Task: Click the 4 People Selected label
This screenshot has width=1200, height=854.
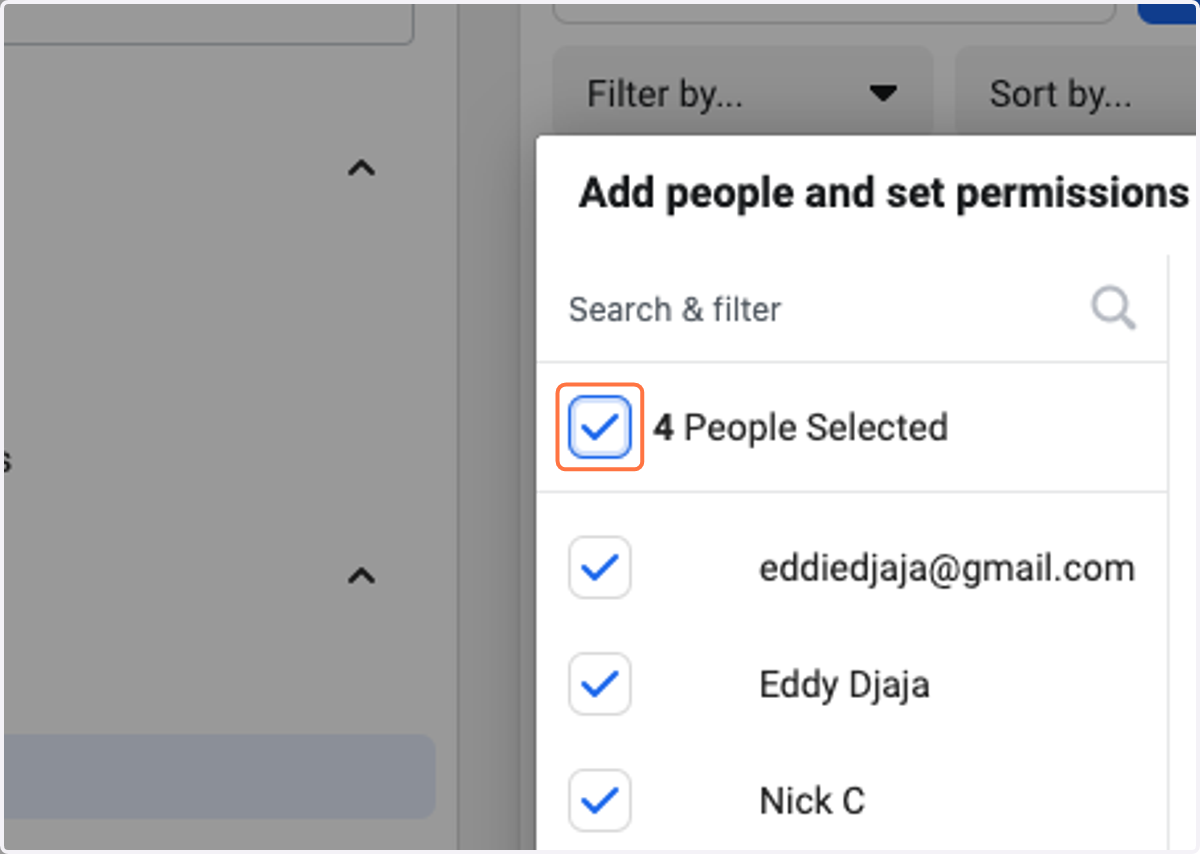Action: pos(800,428)
